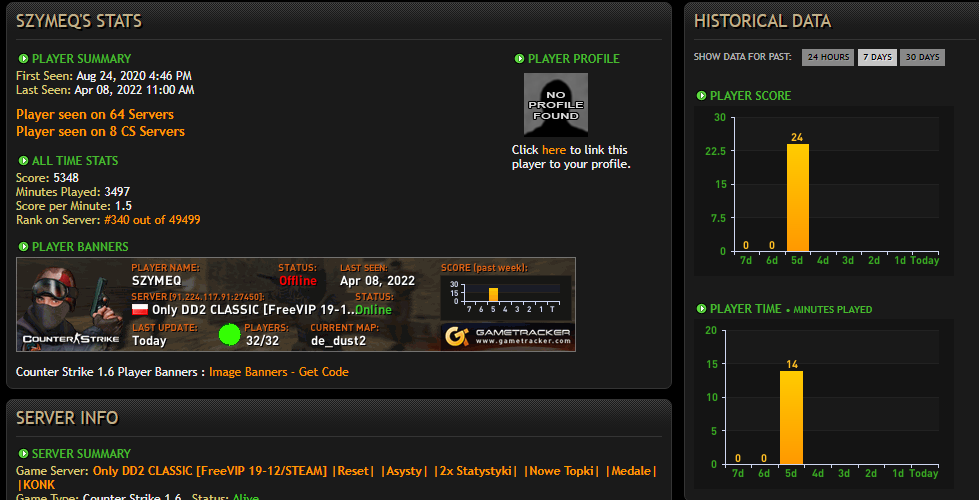Click the GameTracker logo in the banner
Screen dimensions: 979x500
[508, 337]
